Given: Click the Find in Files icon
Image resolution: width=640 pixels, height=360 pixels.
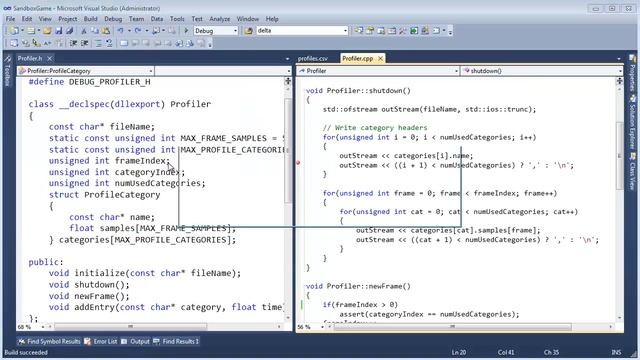Looking at the screenshot, I should (x=249, y=31).
